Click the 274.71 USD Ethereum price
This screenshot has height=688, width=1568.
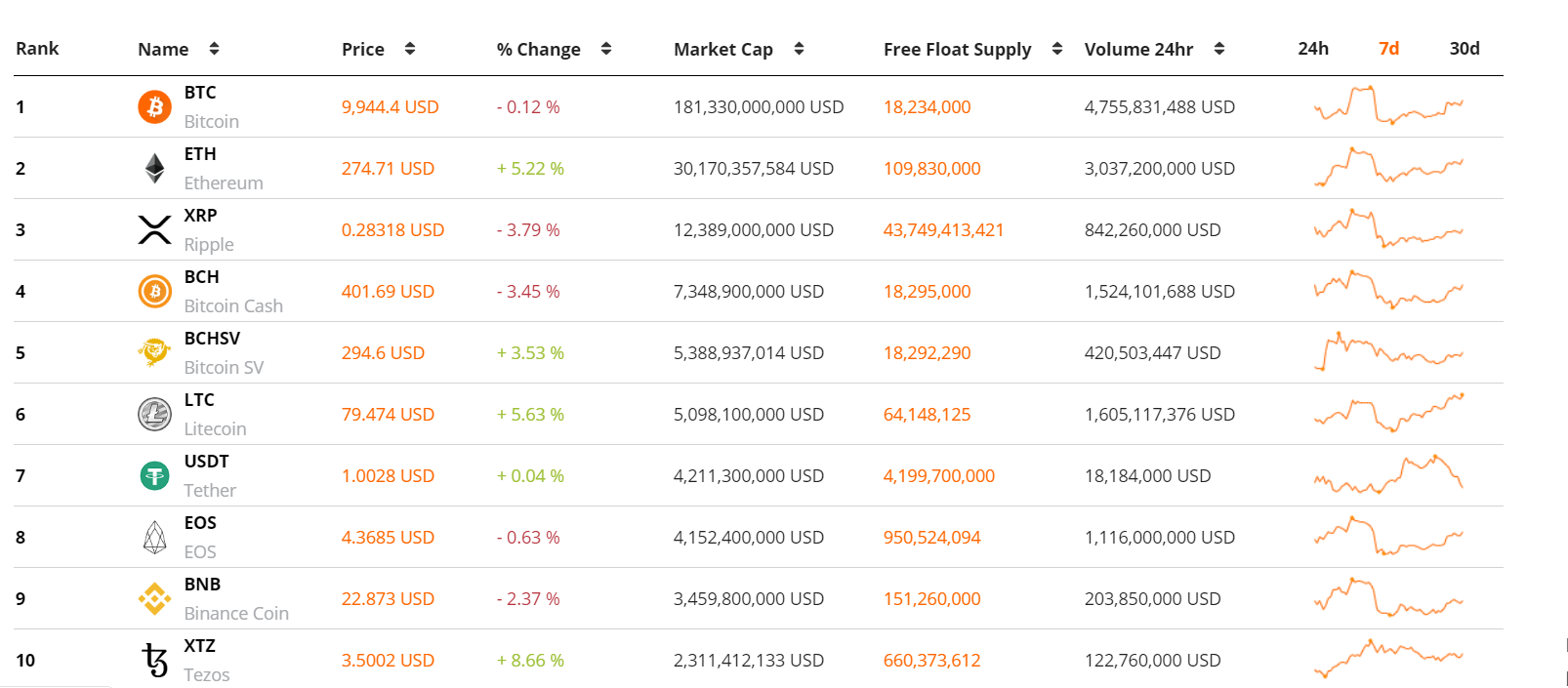tap(388, 169)
